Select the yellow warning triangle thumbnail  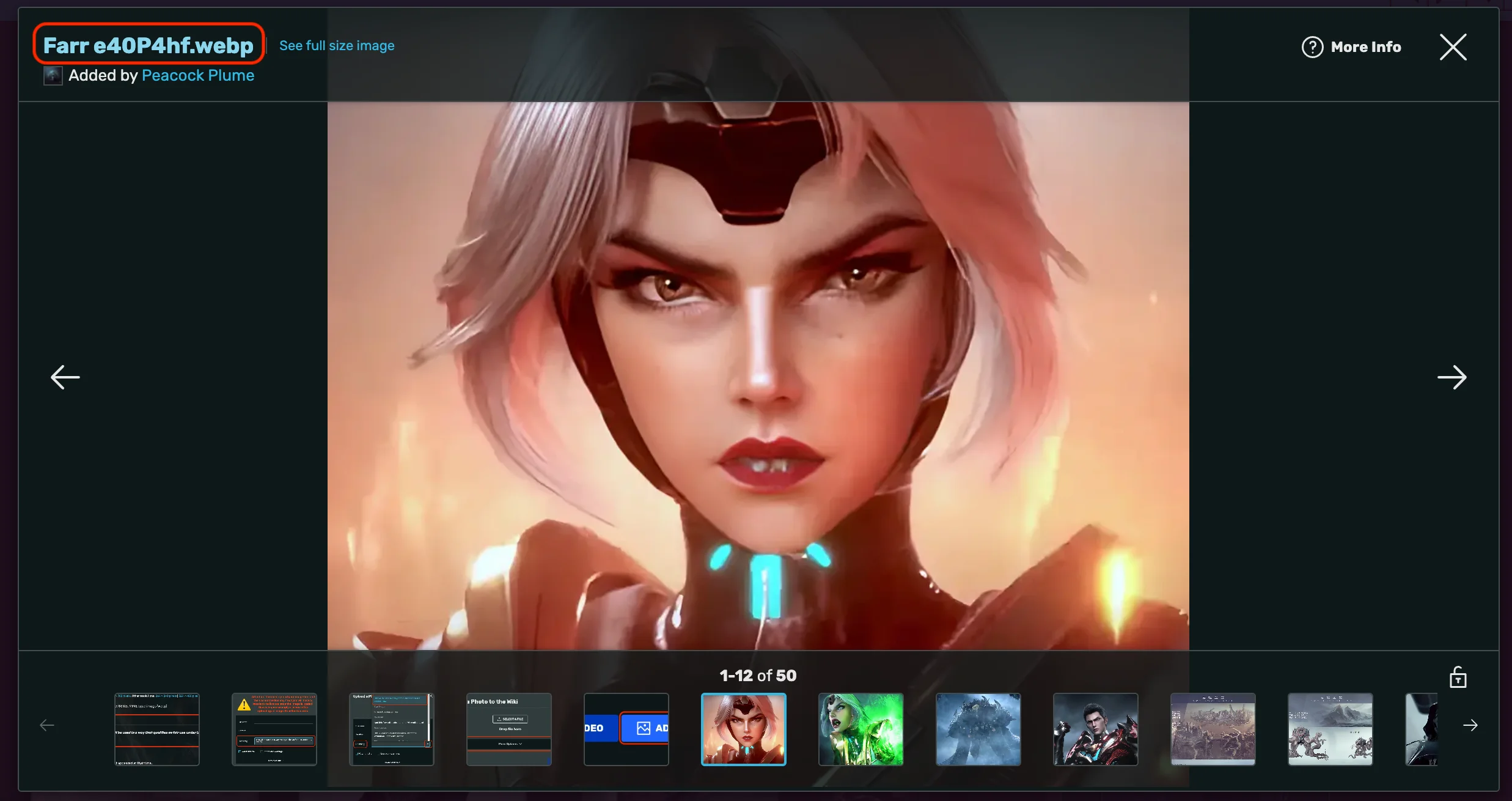point(274,729)
